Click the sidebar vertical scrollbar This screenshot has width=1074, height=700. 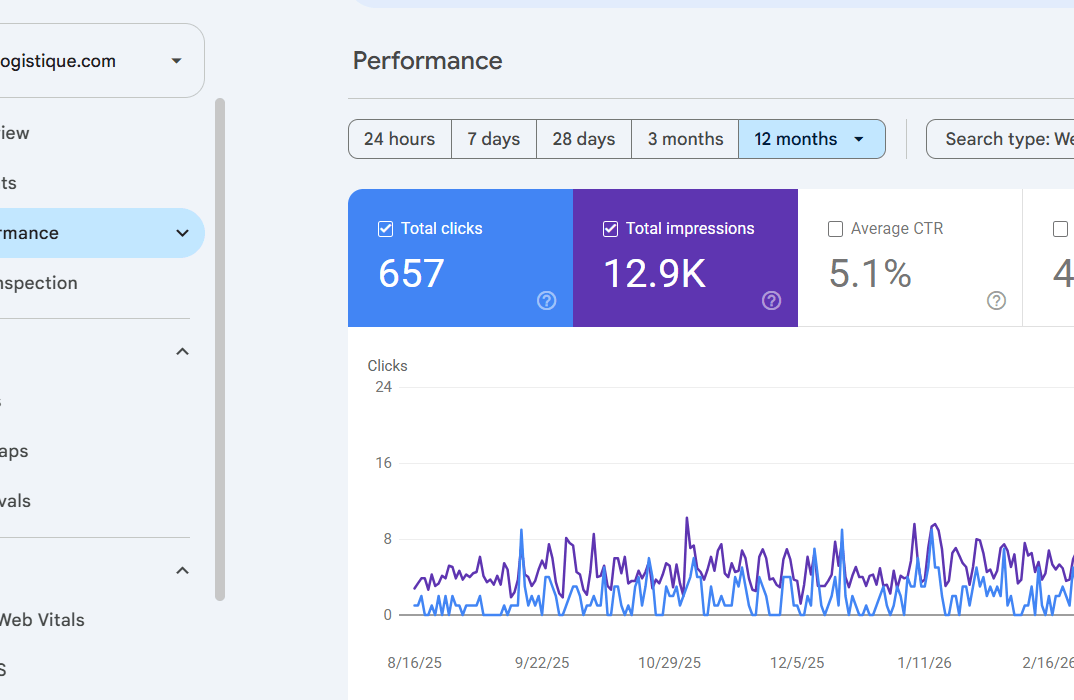click(220, 349)
